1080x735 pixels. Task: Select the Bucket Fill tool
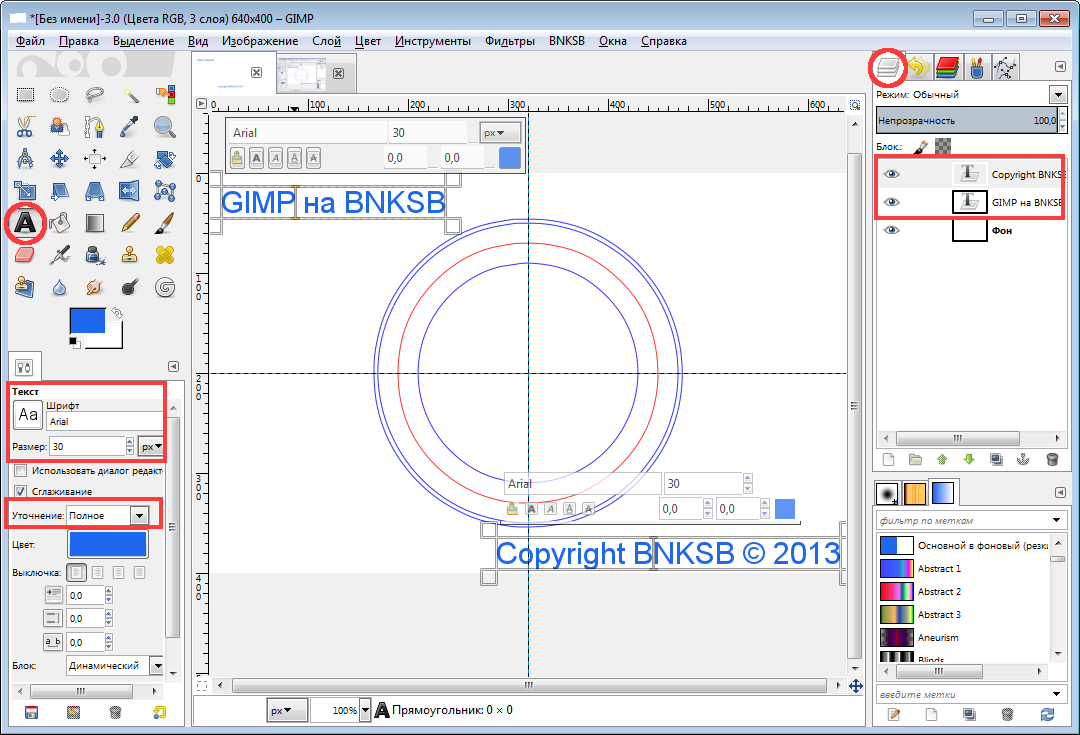[60, 222]
